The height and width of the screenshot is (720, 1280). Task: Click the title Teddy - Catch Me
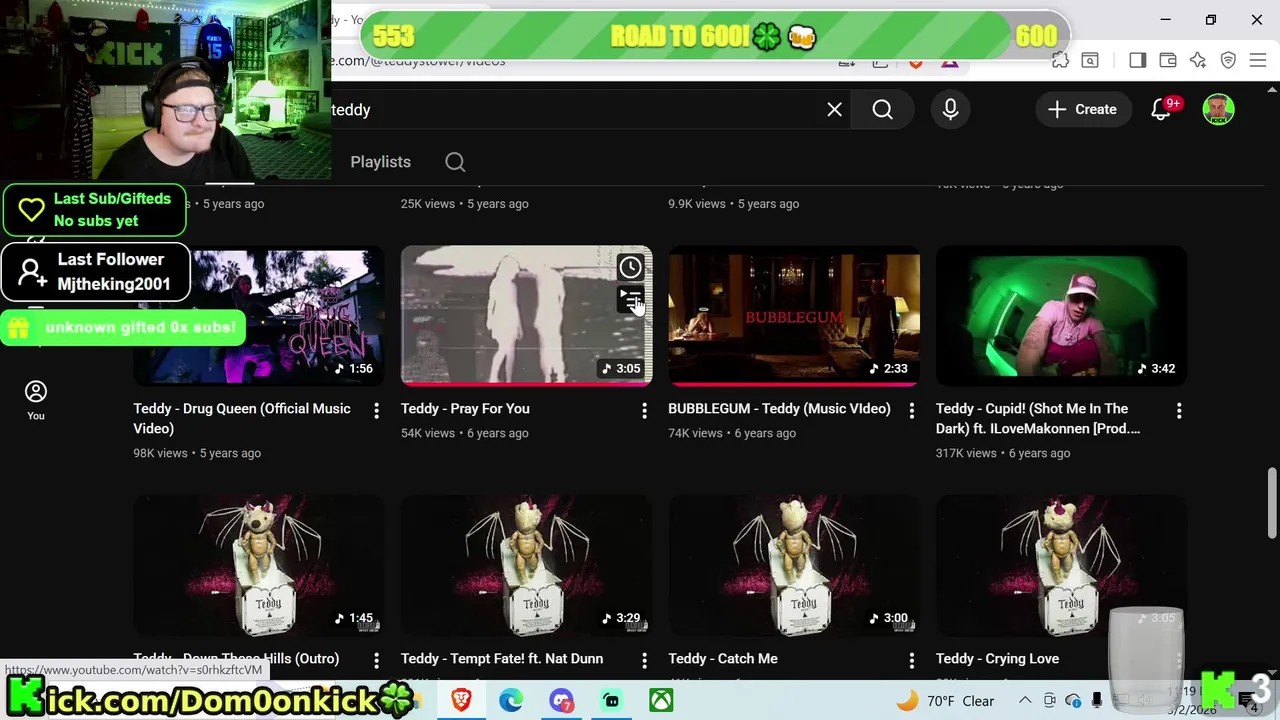pyautogui.click(x=723, y=658)
